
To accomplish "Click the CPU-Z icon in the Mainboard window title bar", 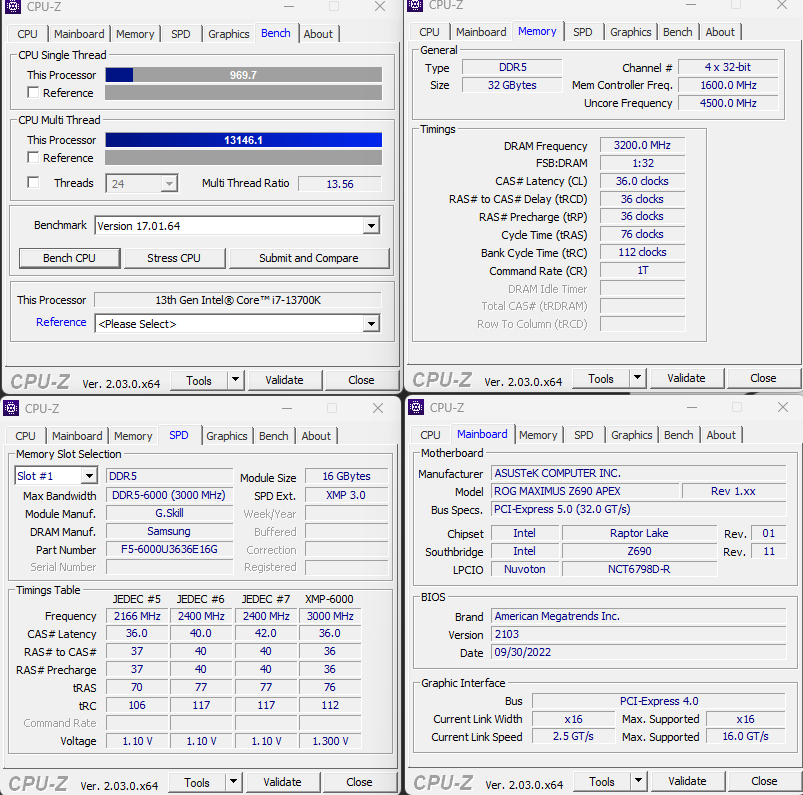I will click(x=416, y=407).
